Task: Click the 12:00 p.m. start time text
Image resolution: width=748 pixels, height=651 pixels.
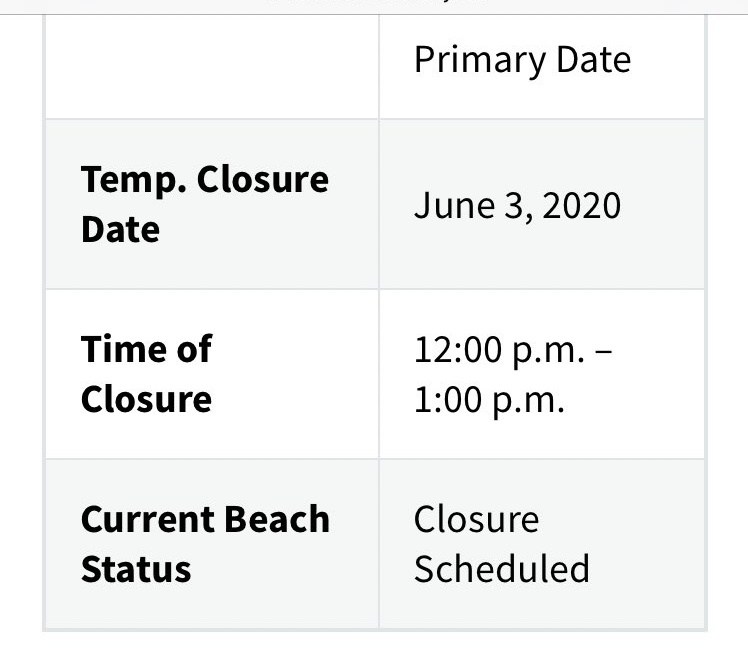Action: coord(497,351)
